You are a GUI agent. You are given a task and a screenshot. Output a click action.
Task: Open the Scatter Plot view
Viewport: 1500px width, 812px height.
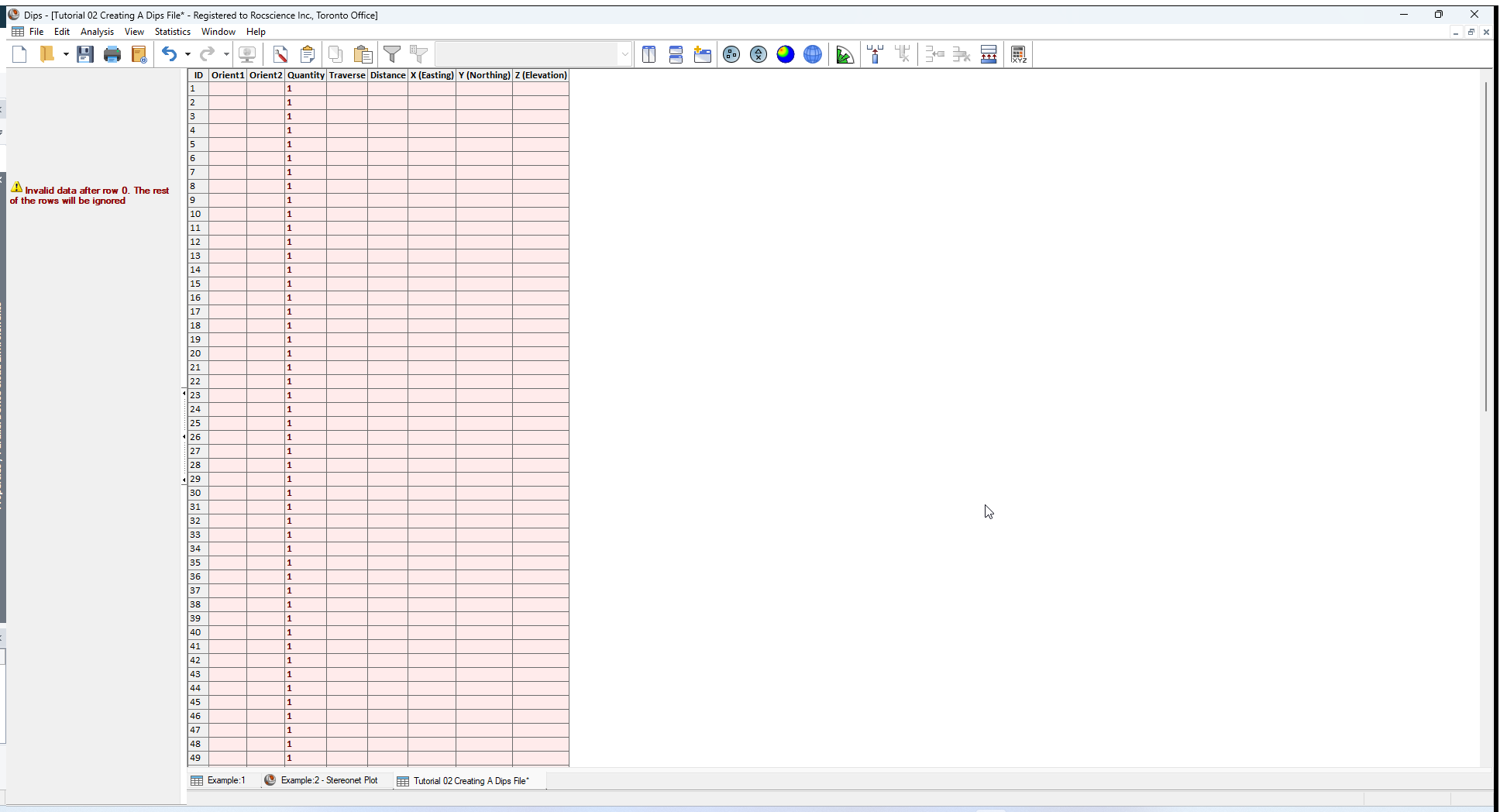pyautogui.click(x=758, y=54)
